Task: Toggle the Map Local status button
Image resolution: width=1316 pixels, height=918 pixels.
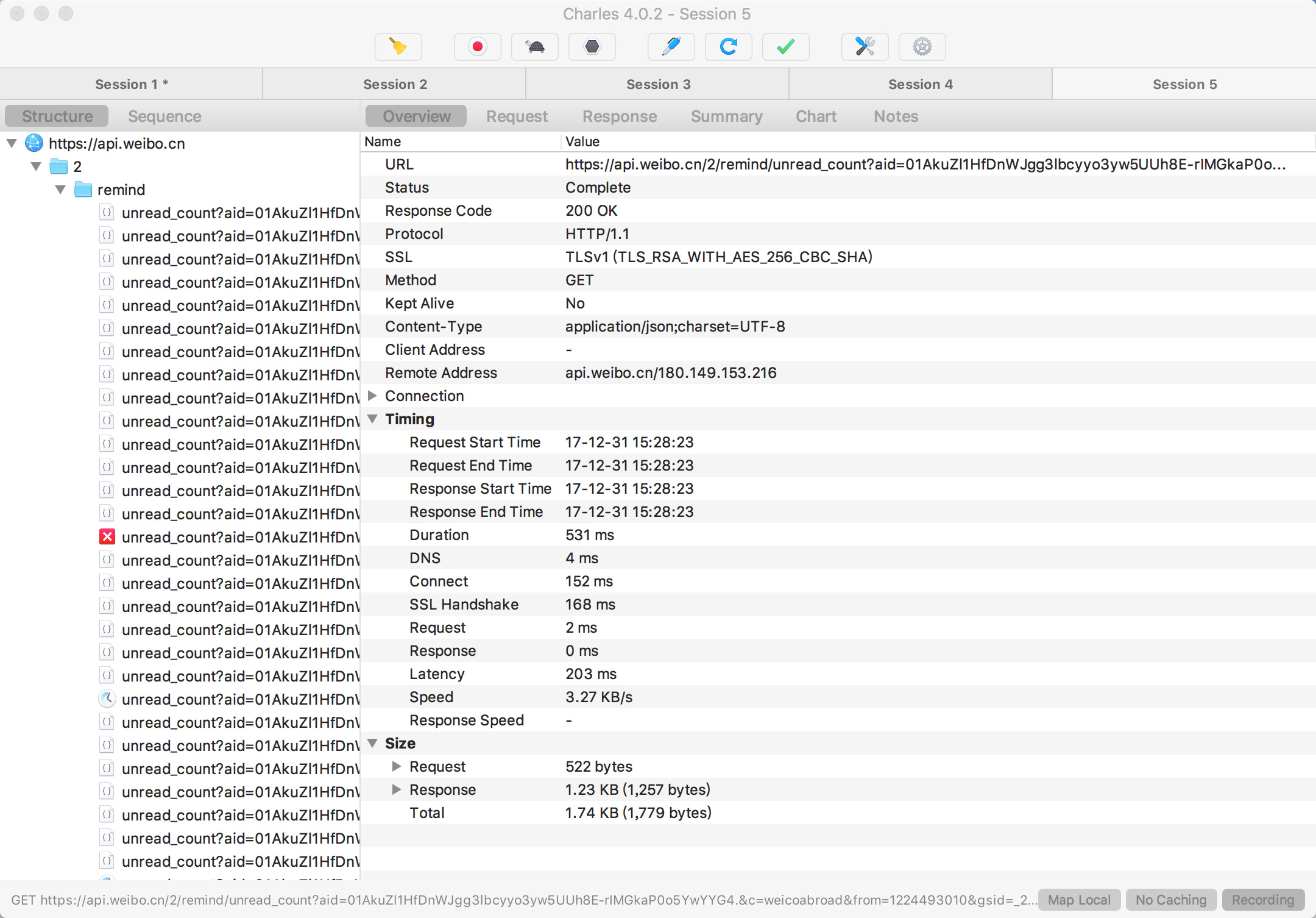Action: (1079, 900)
